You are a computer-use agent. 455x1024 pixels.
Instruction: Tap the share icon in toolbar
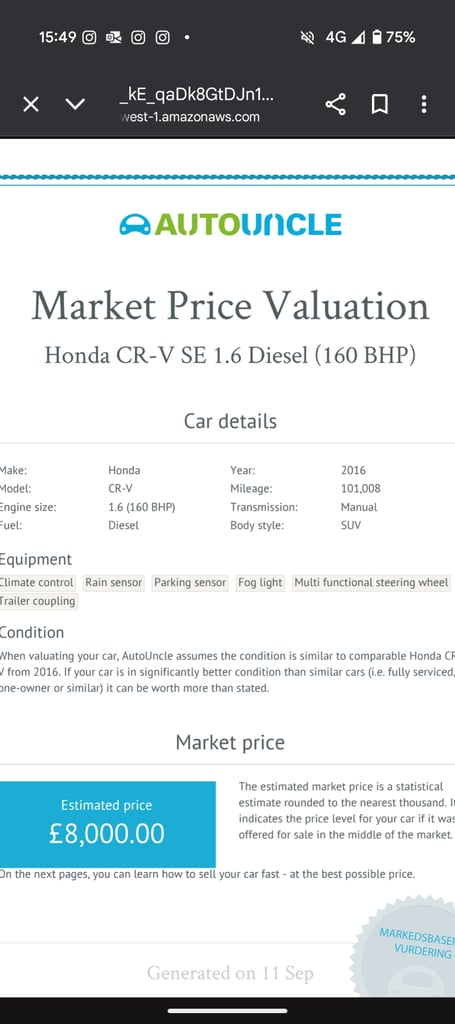point(336,104)
